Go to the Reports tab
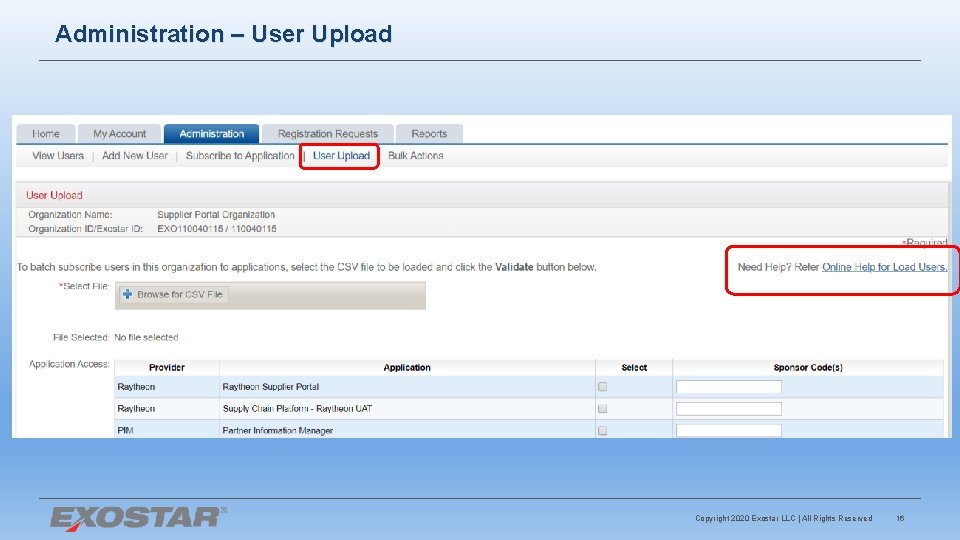This screenshot has height=540, width=960. (x=429, y=133)
